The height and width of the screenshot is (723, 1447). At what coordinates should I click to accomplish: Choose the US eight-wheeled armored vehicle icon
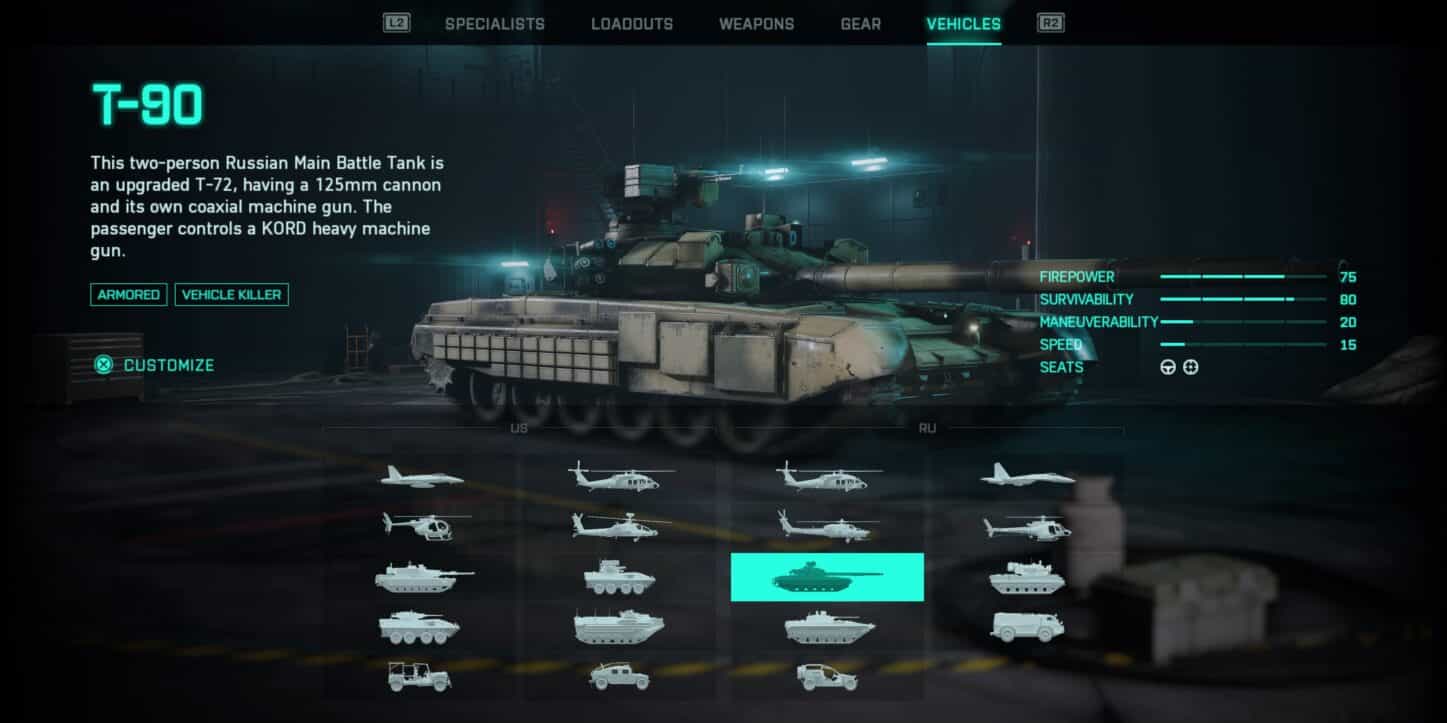coord(419,627)
